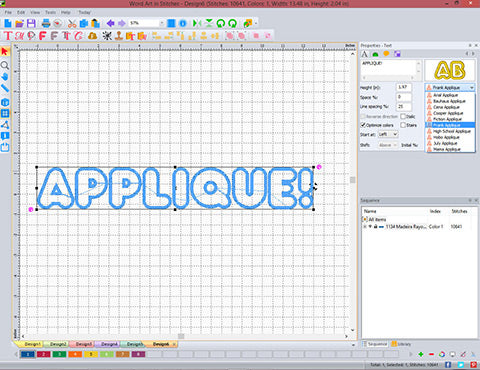Toggle the Optimize colors checkbox
Viewport: 480px width, 370px height.
364,125
